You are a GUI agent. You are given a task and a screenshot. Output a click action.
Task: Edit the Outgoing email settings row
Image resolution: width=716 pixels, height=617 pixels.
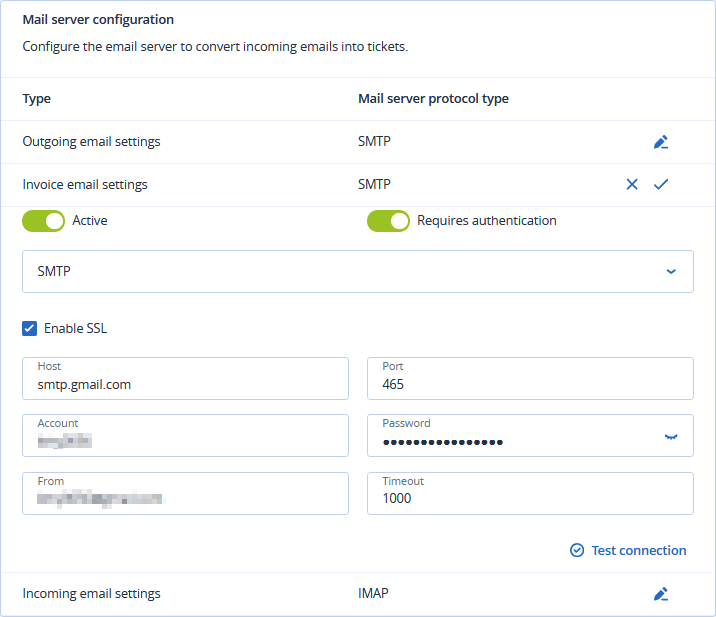[x=660, y=142]
